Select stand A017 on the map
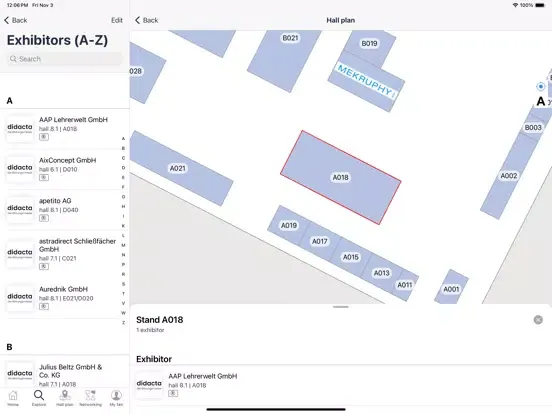Screen dimensions: 552x414 tap(320, 242)
